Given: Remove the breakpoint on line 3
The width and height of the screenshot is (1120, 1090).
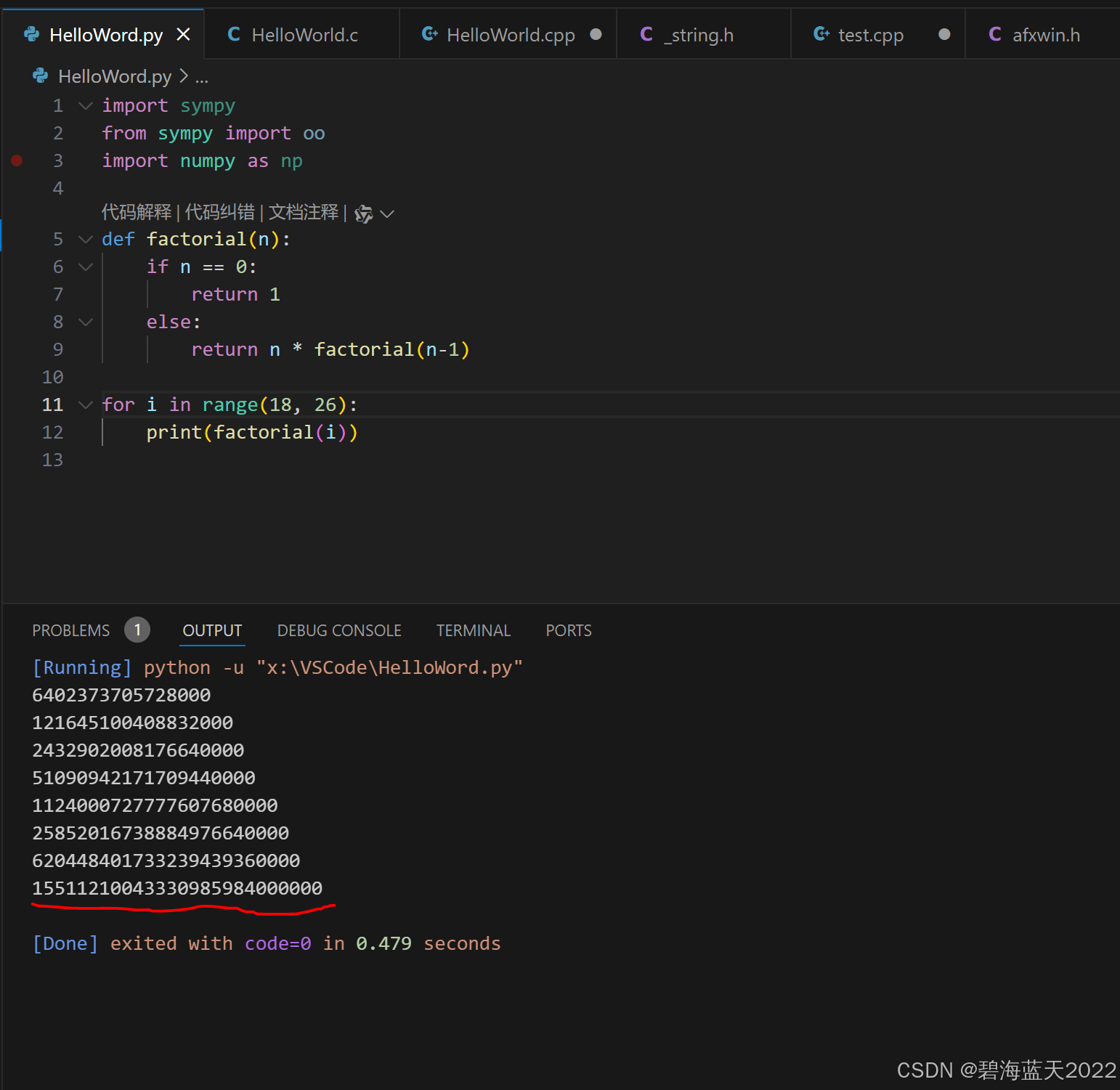Looking at the screenshot, I should 17,160.
